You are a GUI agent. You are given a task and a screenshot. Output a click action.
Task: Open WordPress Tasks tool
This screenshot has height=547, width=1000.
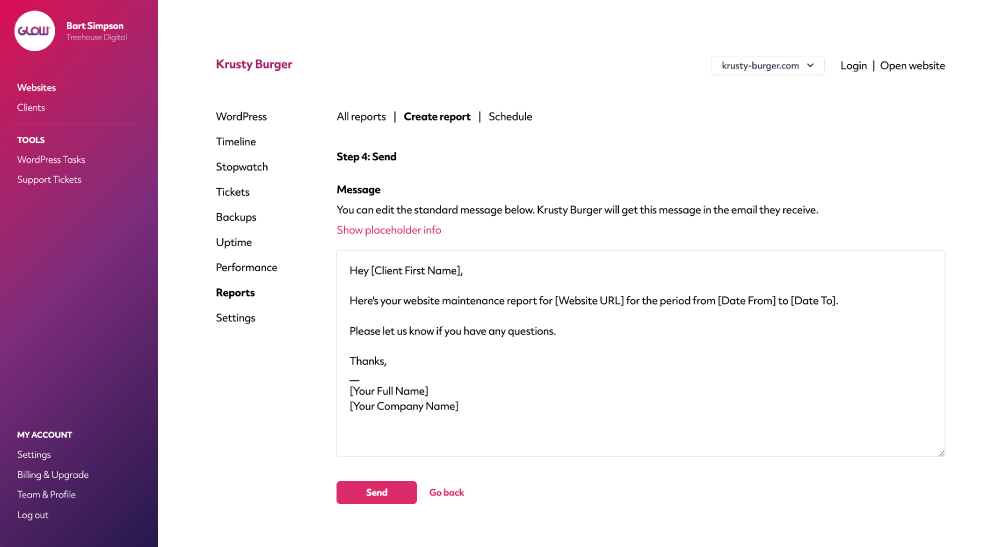[x=51, y=159]
